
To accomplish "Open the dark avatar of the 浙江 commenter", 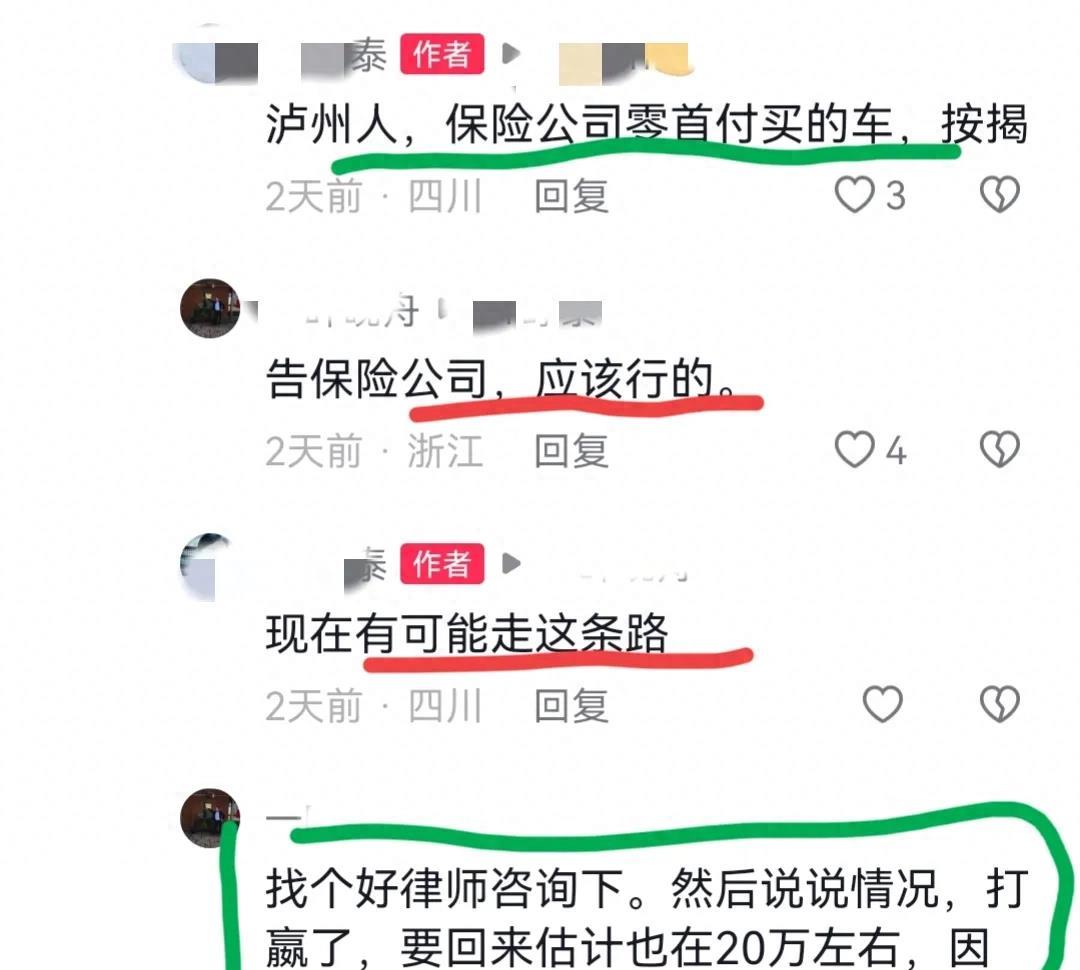I will coord(210,309).
